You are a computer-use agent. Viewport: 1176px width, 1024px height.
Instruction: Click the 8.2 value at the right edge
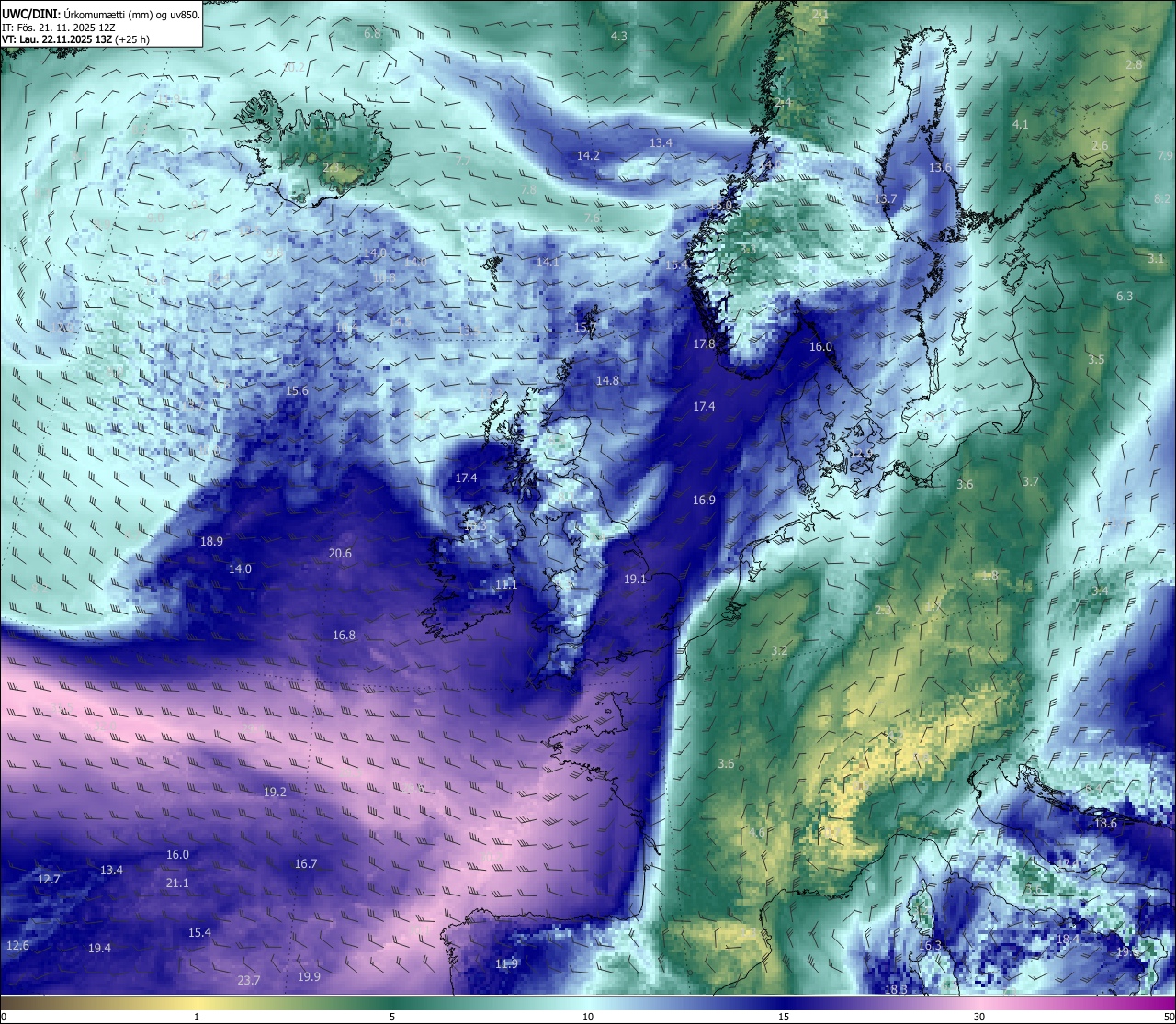[x=1162, y=198]
